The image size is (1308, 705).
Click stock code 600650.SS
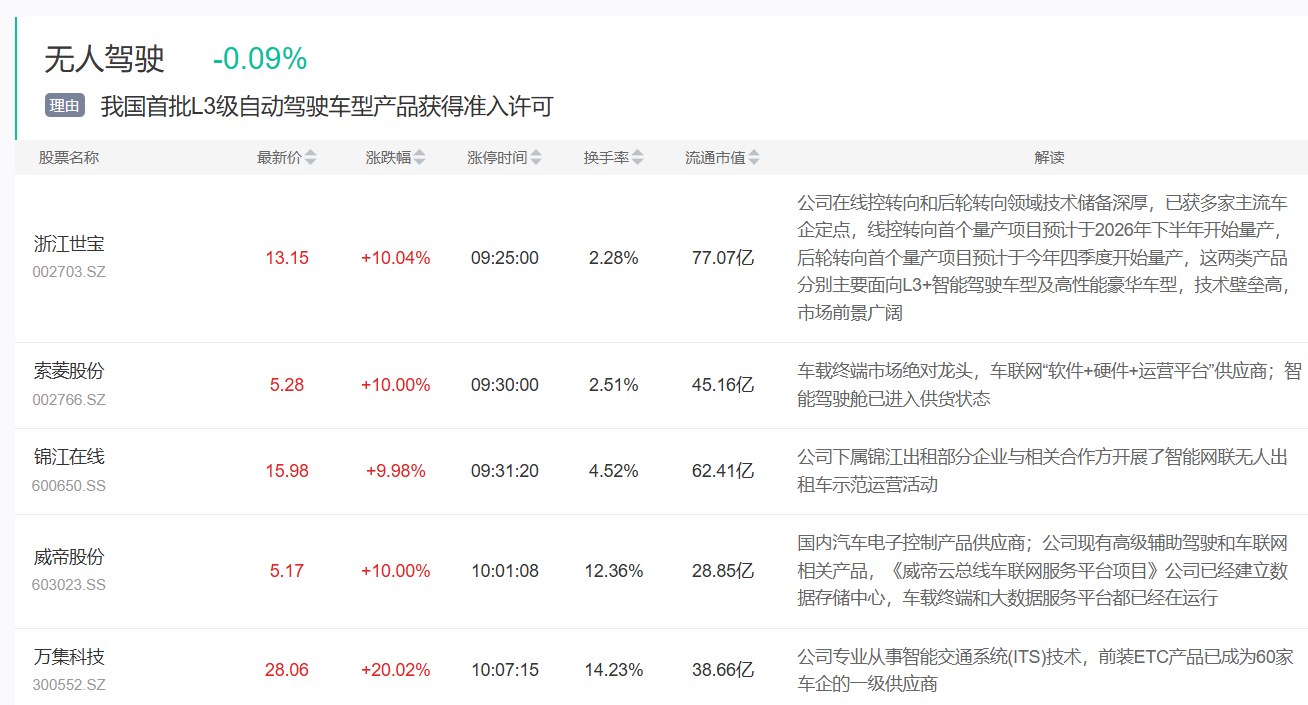69,486
